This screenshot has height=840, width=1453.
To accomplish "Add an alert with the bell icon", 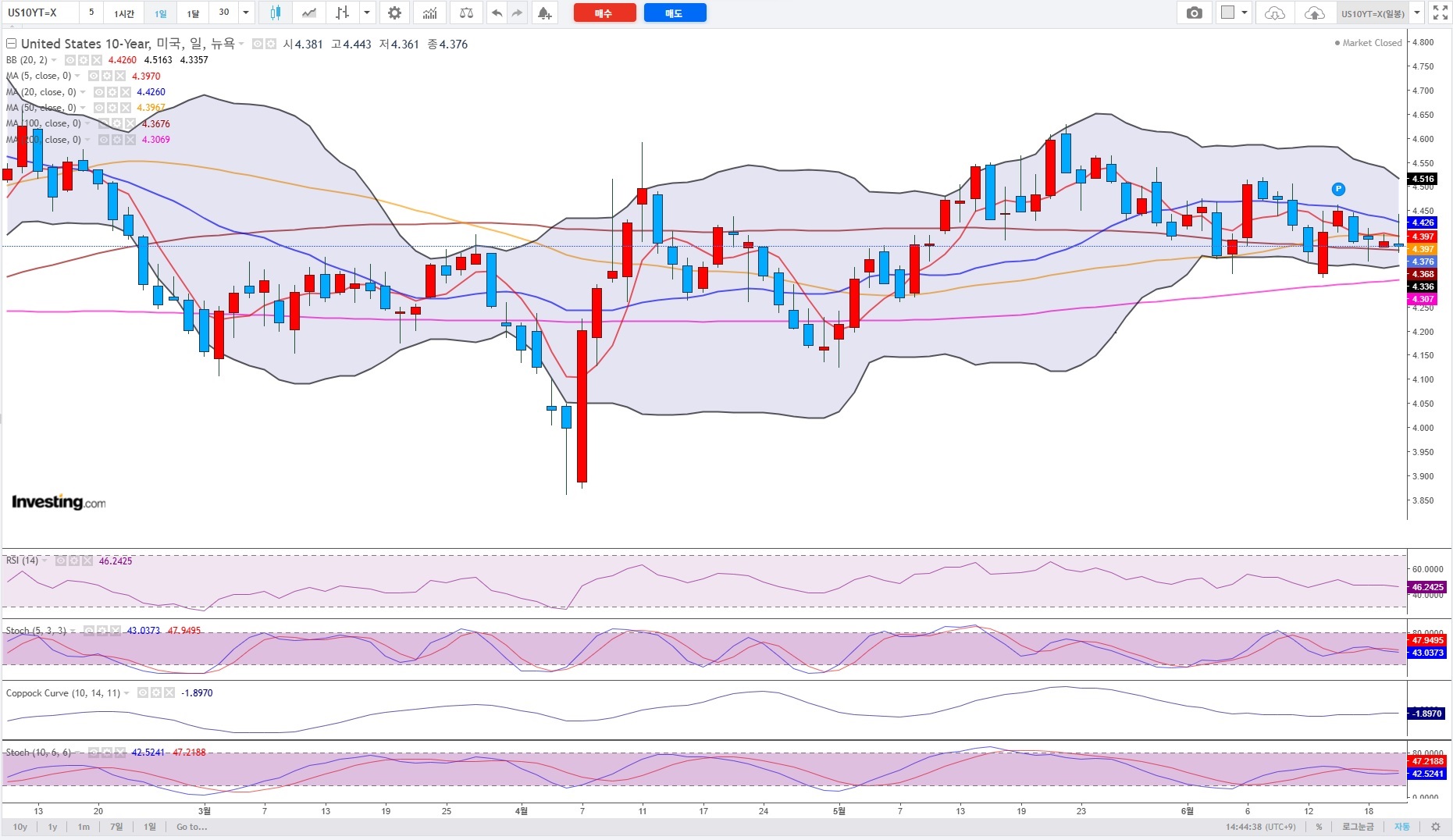I will [545, 12].
